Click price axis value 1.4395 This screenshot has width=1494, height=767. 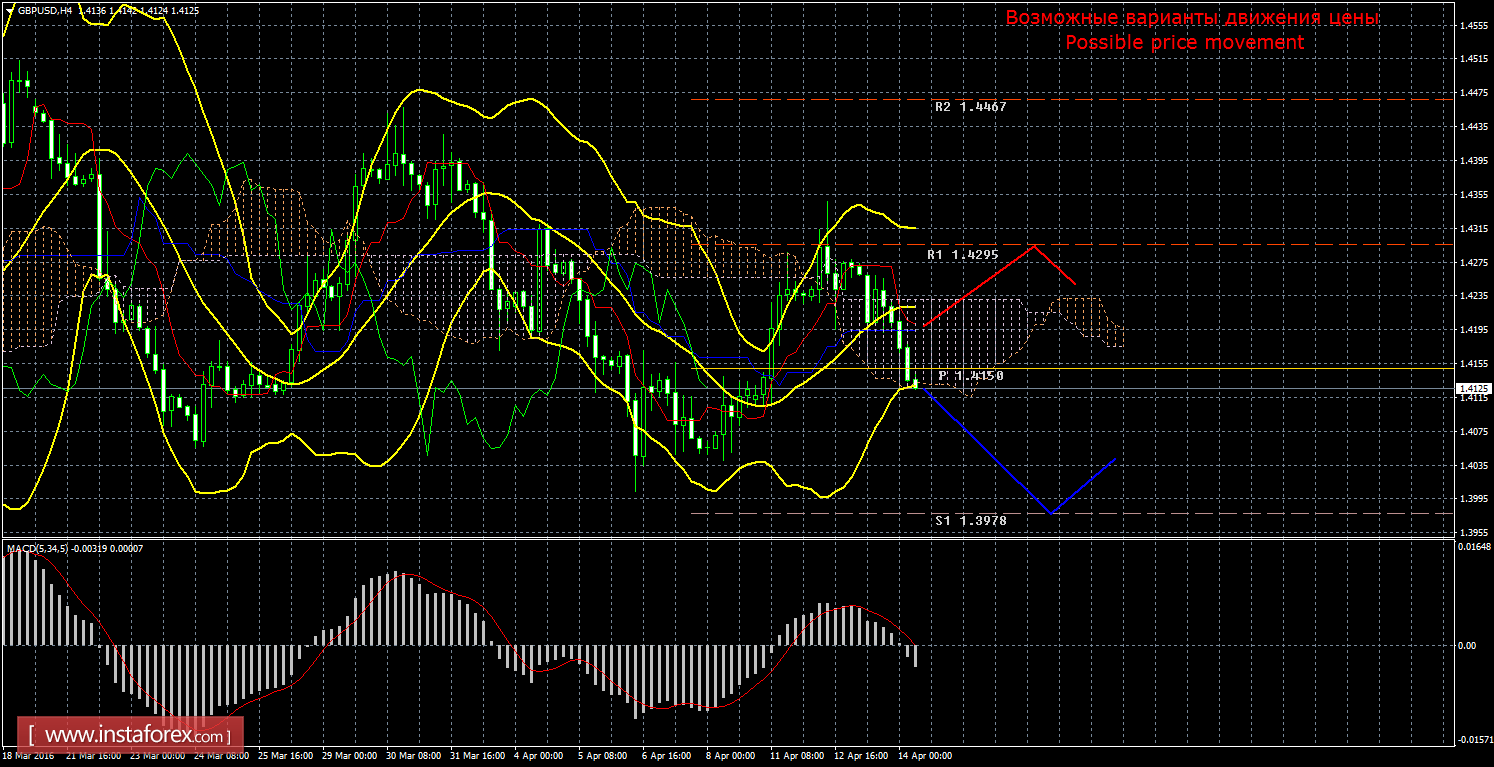(1473, 161)
